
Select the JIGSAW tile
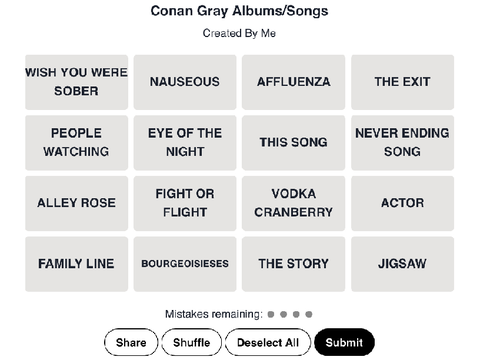pos(402,264)
